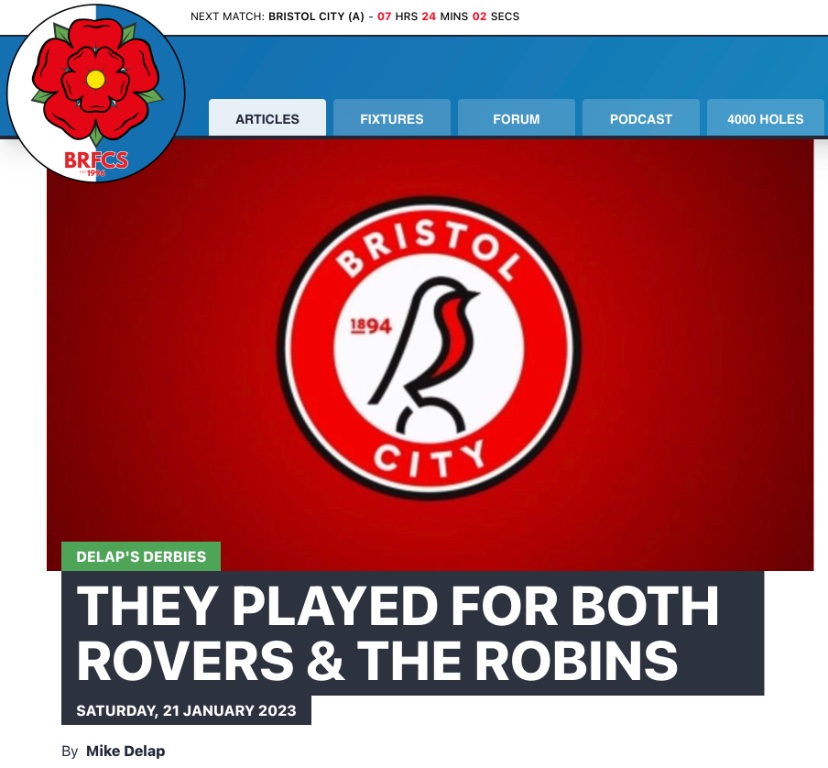Open the Articles tab
Screen dimensions: 828x768
[267, 118]
